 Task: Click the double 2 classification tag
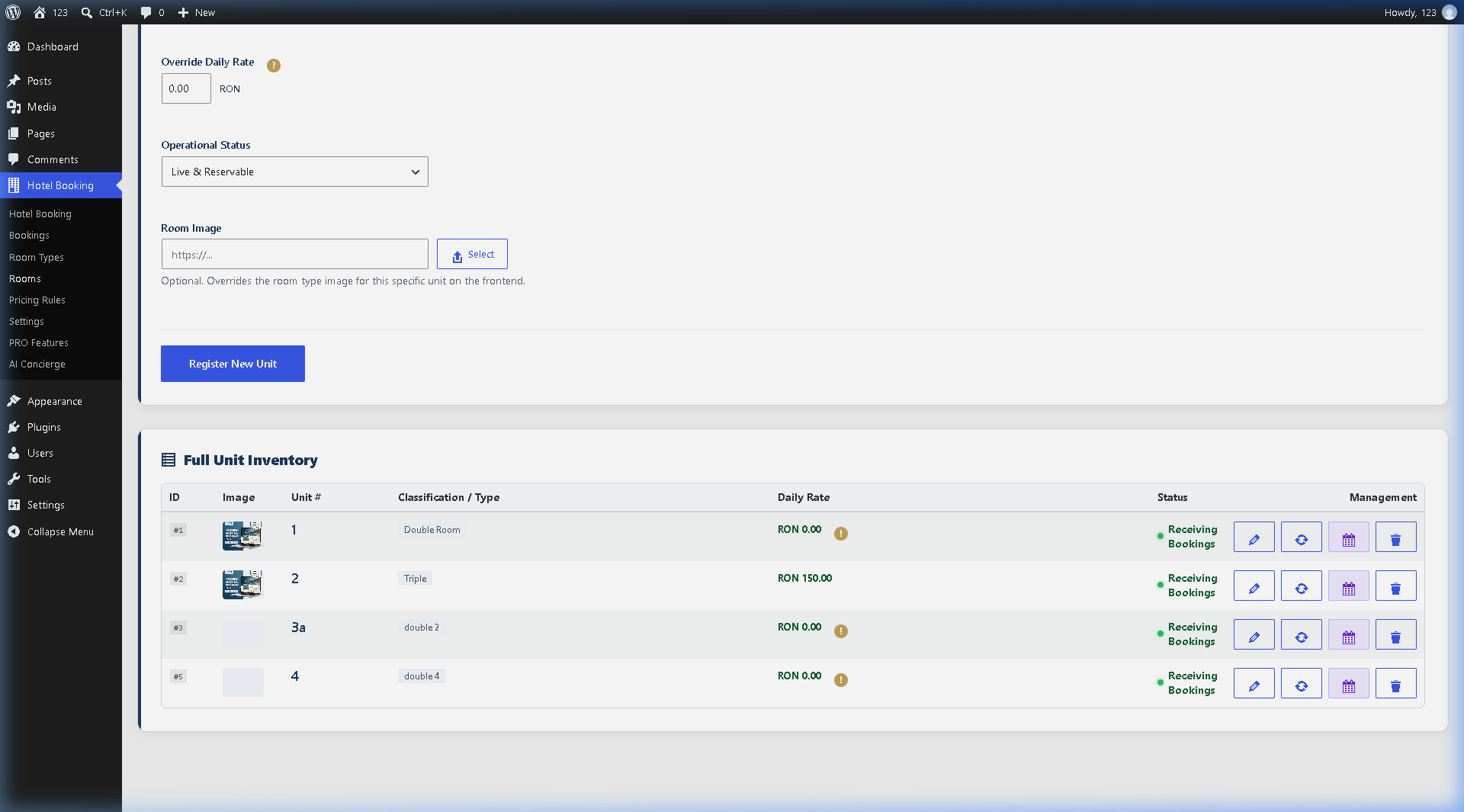tap(422, 627)
